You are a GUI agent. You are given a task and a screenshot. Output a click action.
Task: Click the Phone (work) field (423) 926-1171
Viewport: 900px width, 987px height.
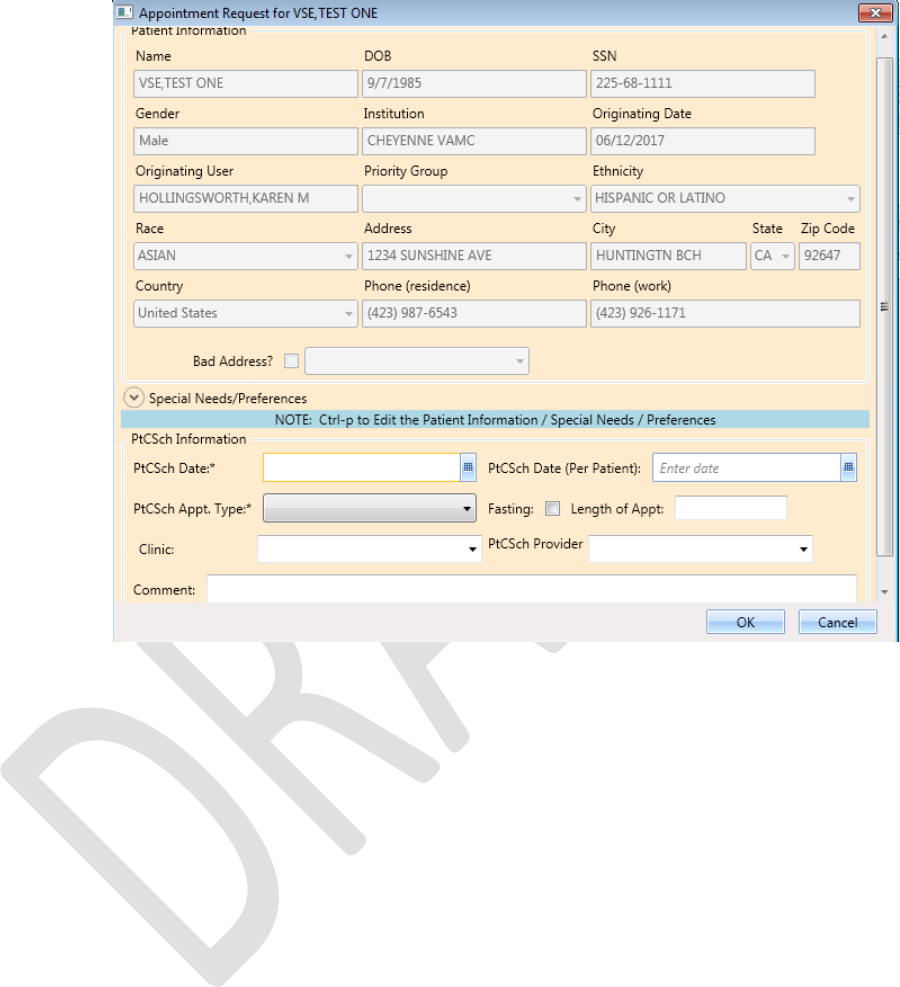click(725, 313)
